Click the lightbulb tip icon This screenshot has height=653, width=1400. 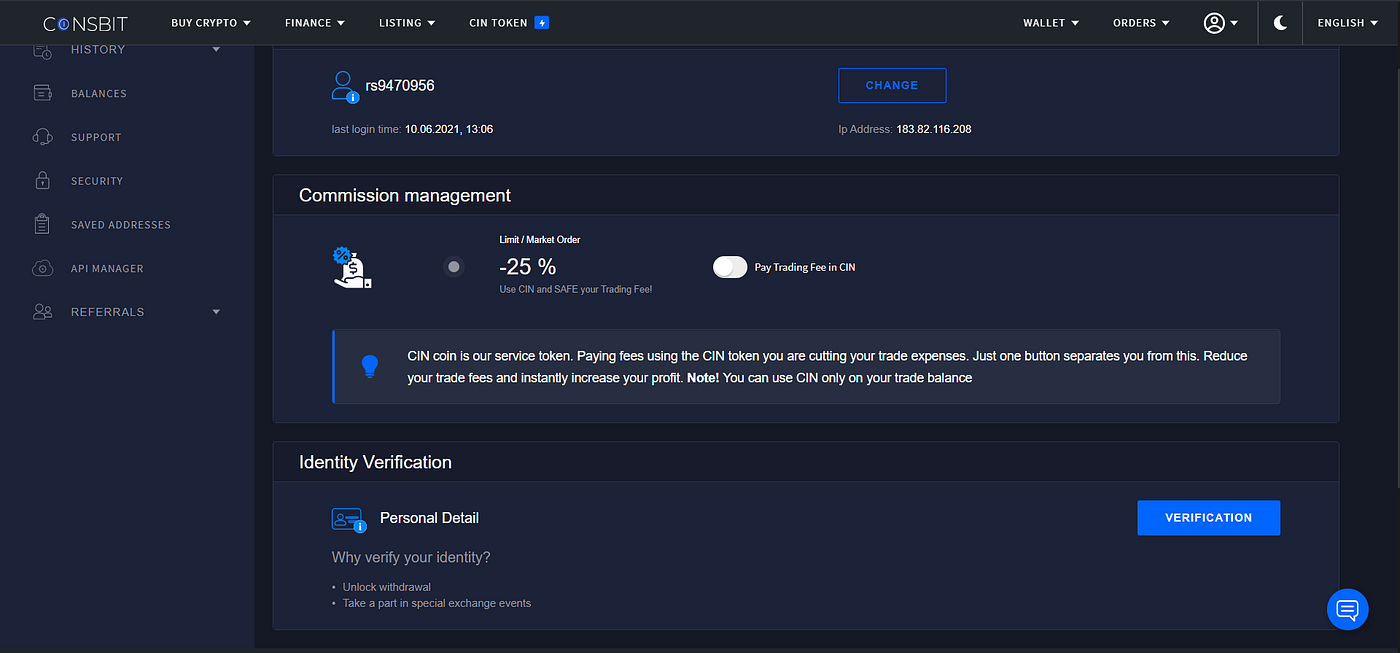370,366
